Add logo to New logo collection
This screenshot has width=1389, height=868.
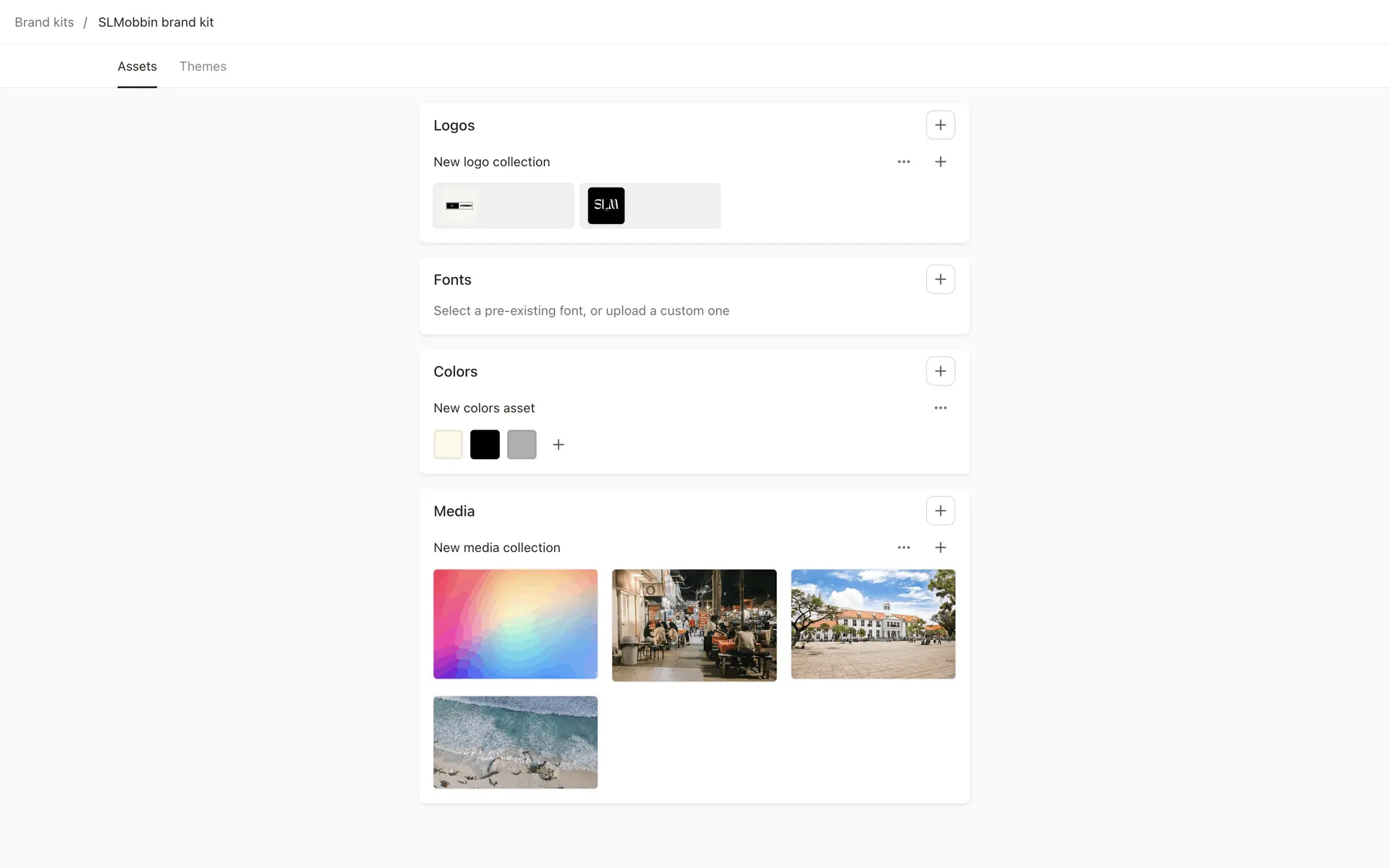point(940,162)
